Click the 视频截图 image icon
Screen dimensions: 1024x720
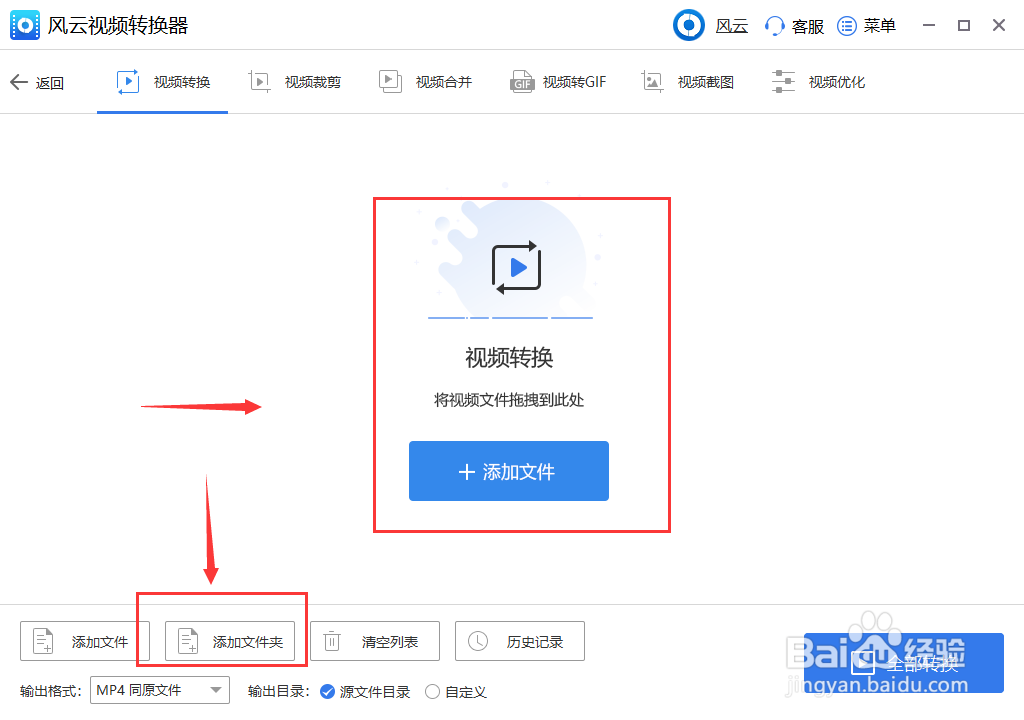[652, 82]
